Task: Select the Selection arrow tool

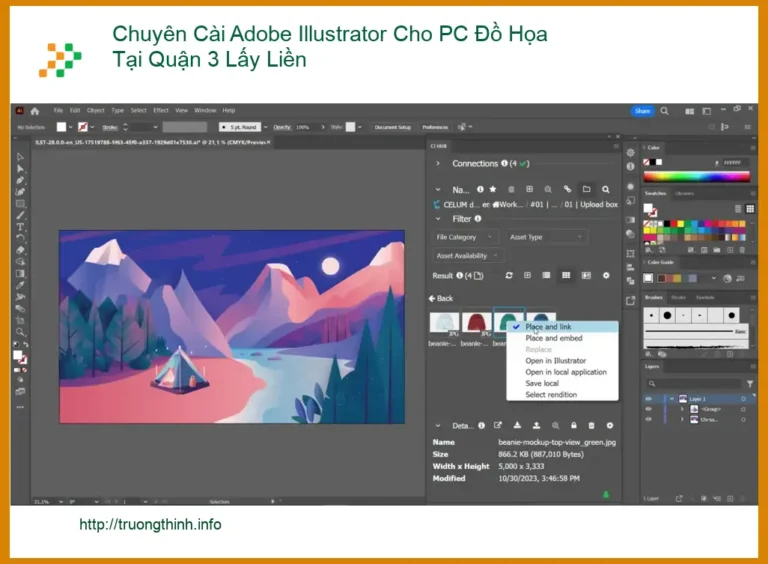Action: pos(20,157)
